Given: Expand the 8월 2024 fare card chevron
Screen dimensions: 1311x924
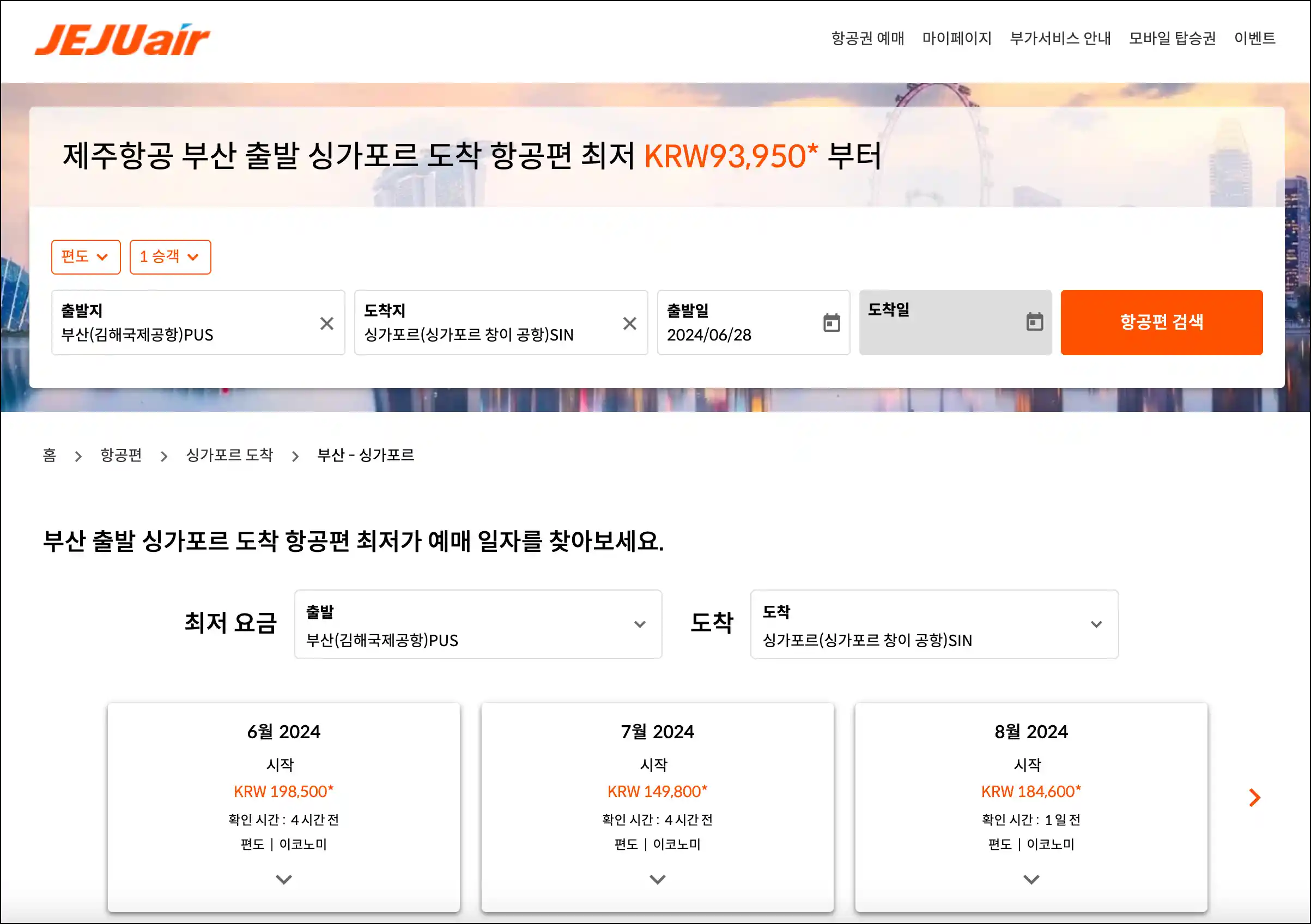Looking at the screenshot, I should point(1030,879).
